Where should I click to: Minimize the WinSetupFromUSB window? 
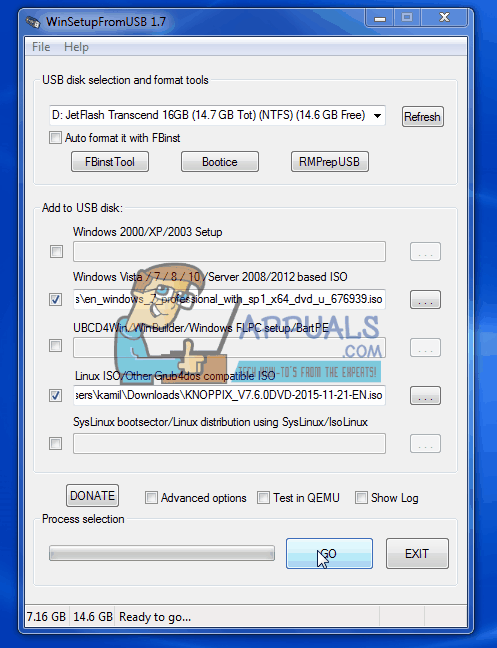380,18
